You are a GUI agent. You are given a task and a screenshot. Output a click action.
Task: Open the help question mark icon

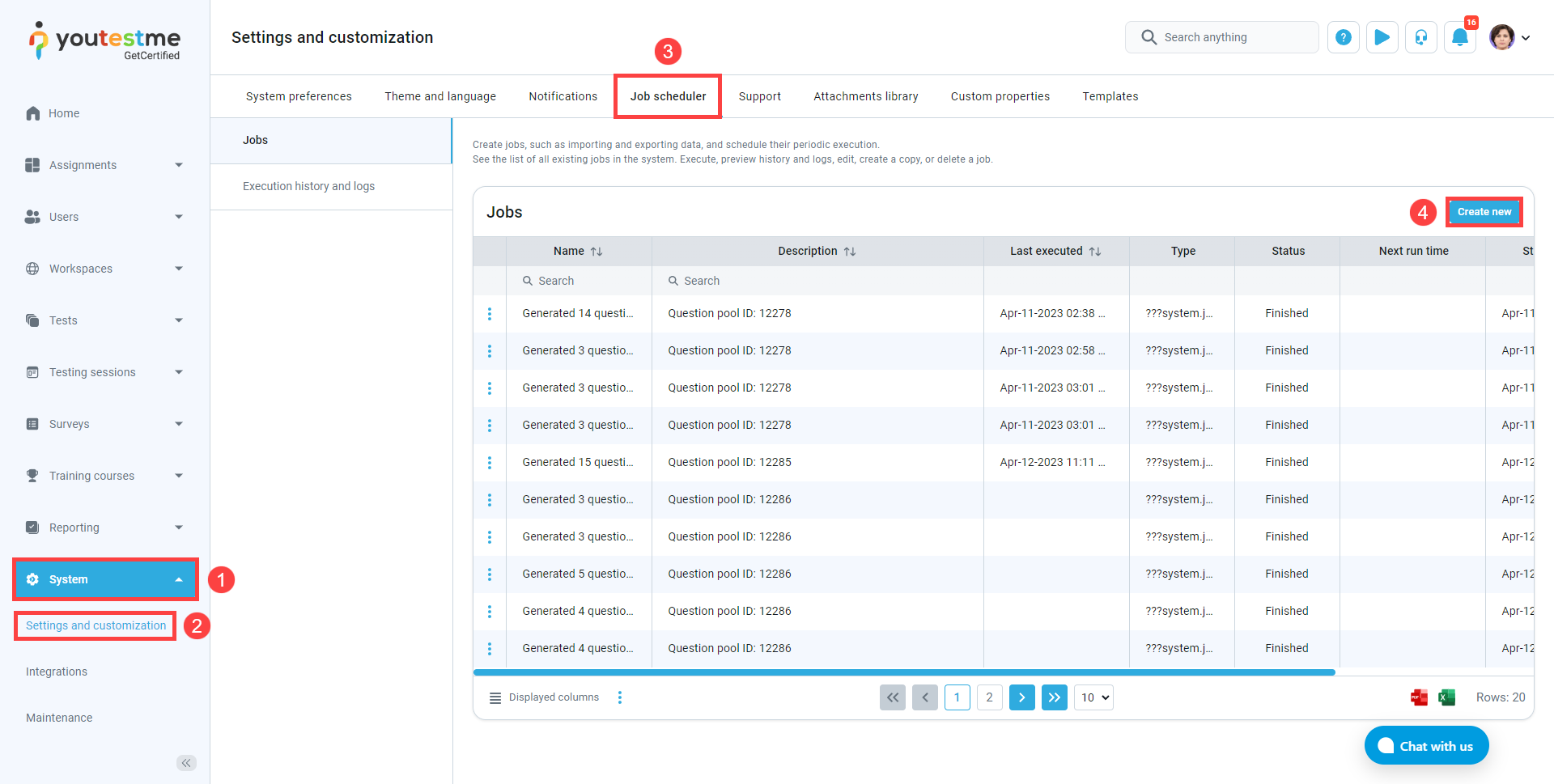pyautogui.click(x=1343, y=37)
